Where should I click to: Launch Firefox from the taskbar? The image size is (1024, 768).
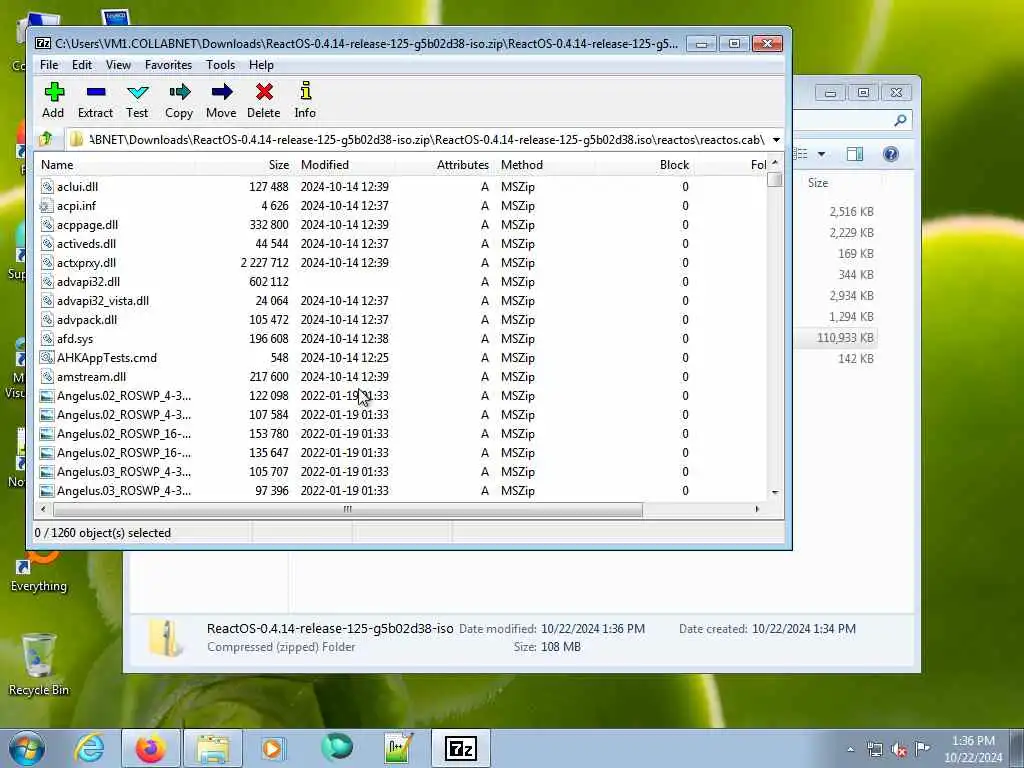(x=150, y=748)
